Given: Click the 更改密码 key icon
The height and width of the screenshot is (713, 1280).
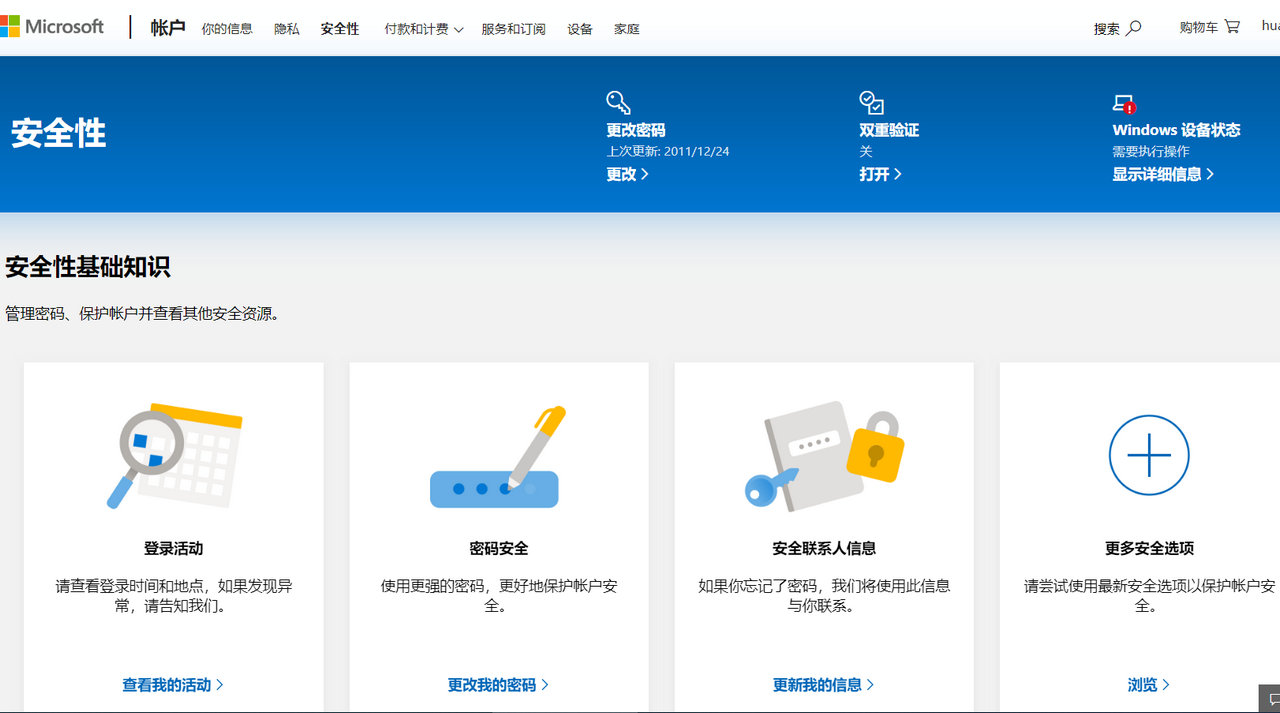Looking at the screenshot, I should pos(617,101).
